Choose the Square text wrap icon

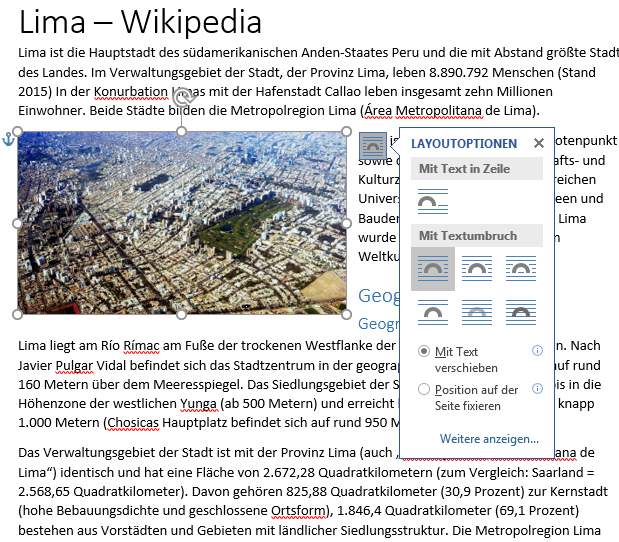tap(433, 269)
